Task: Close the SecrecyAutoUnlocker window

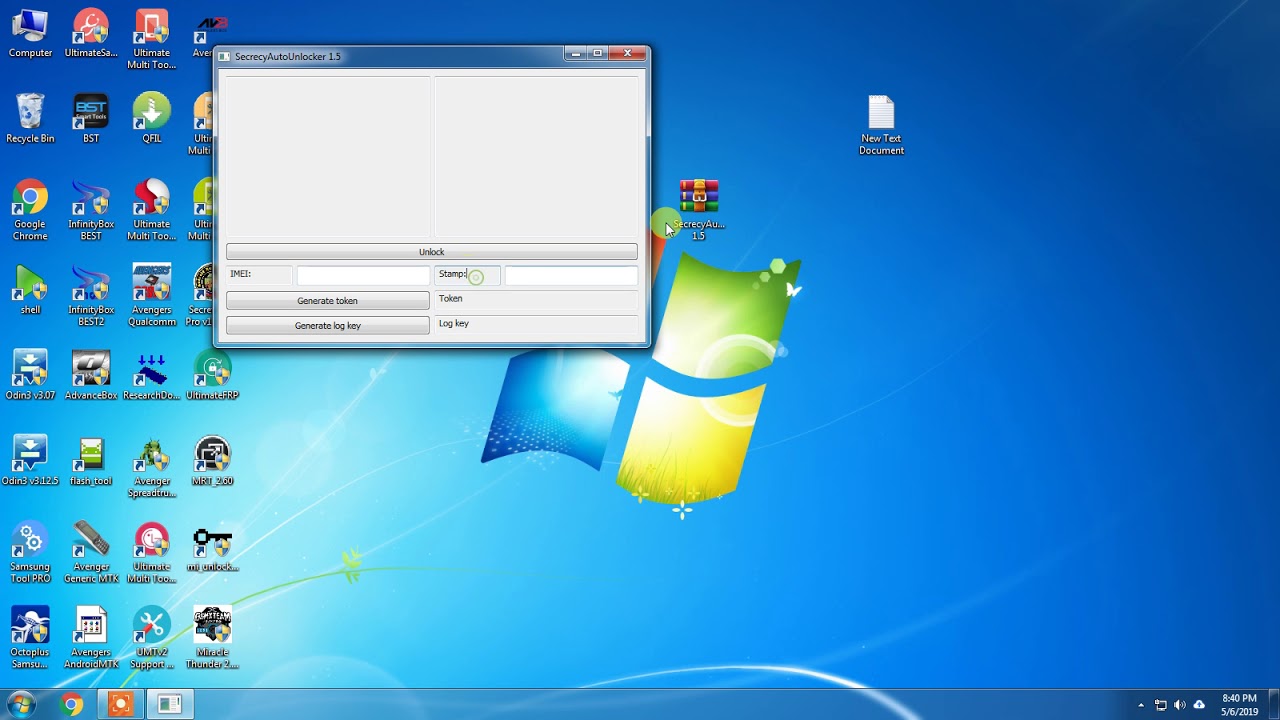Action: coord(628,54)
